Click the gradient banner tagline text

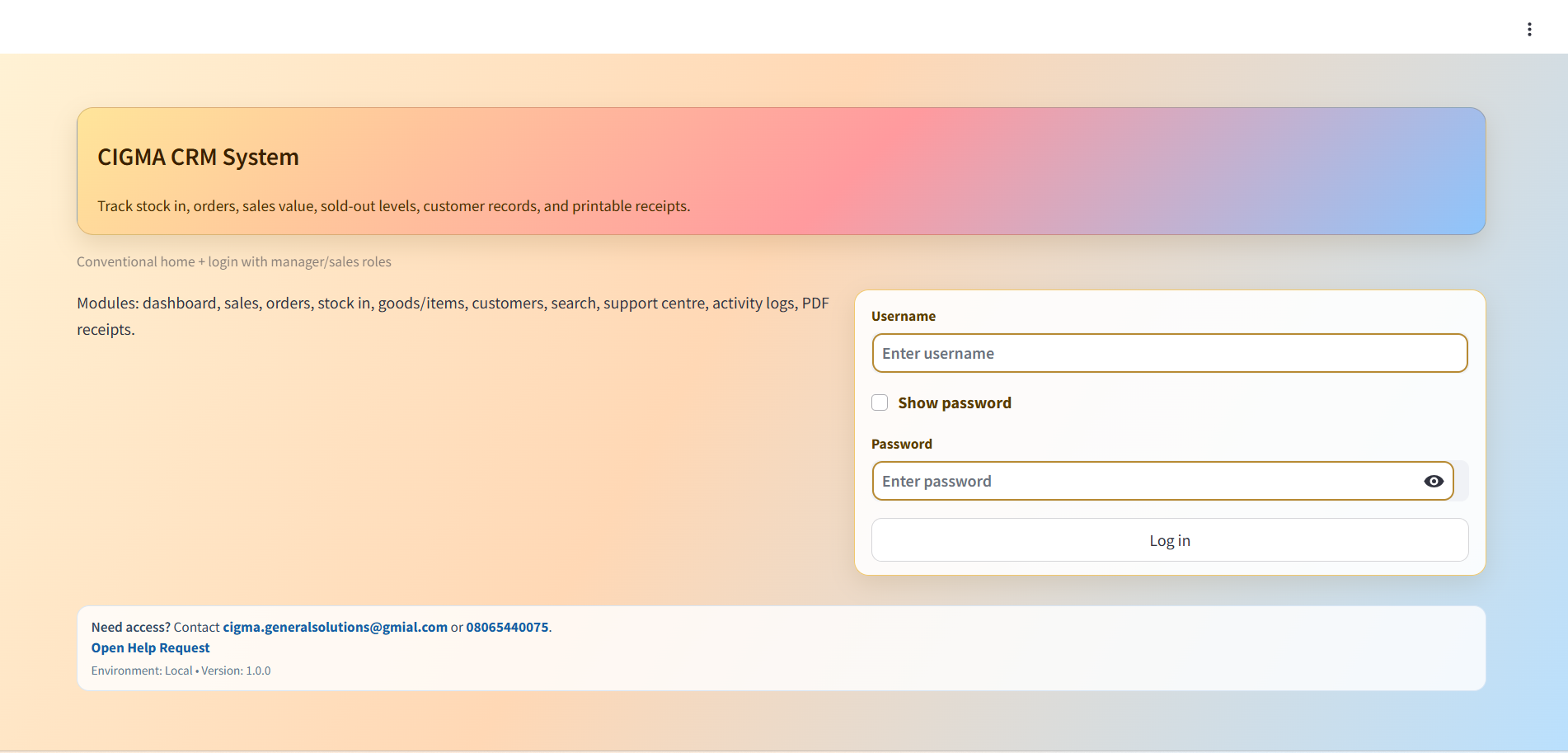pos(394,206)
